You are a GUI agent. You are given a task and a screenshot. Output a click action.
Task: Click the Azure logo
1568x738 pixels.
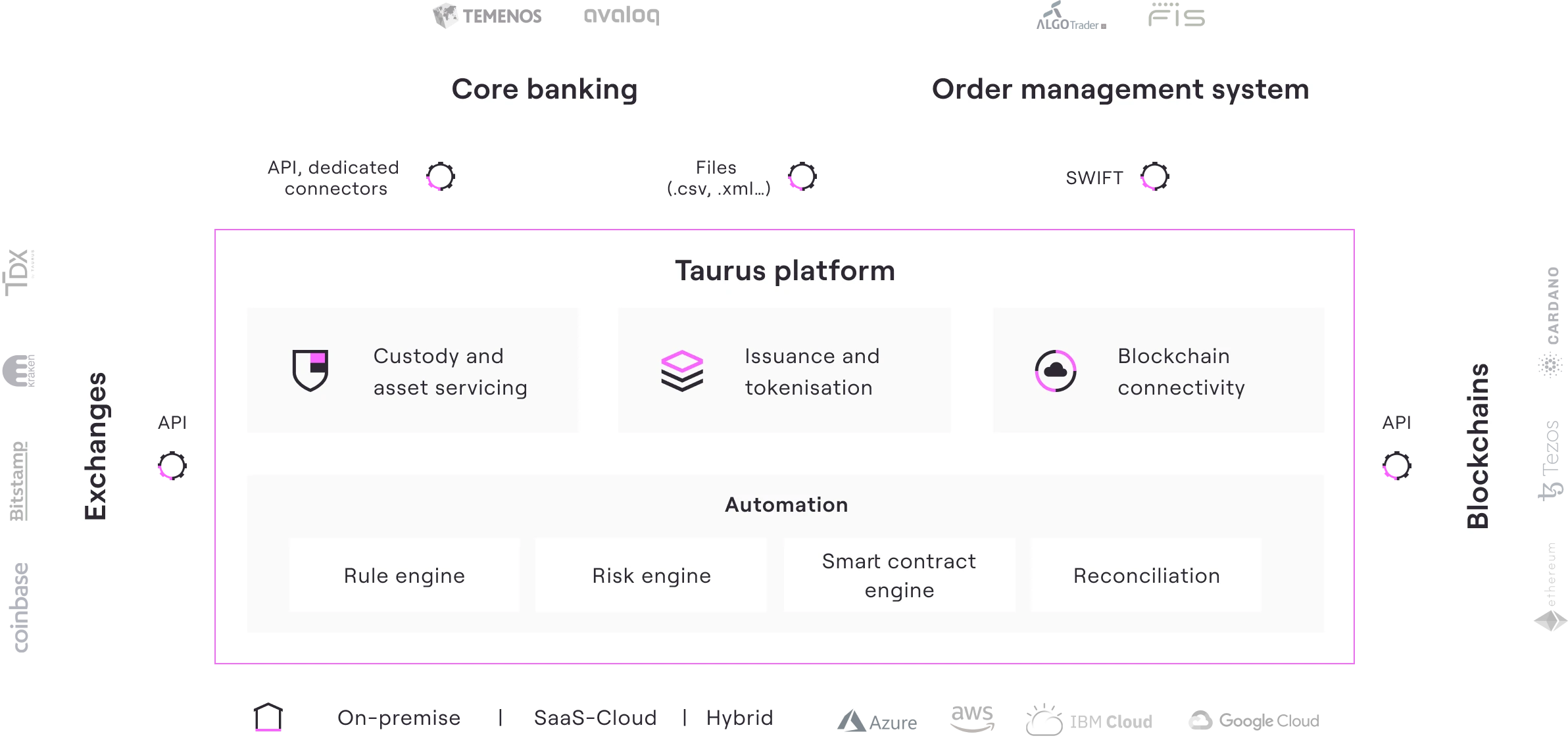pyautogui.click(x=877, y=722)
